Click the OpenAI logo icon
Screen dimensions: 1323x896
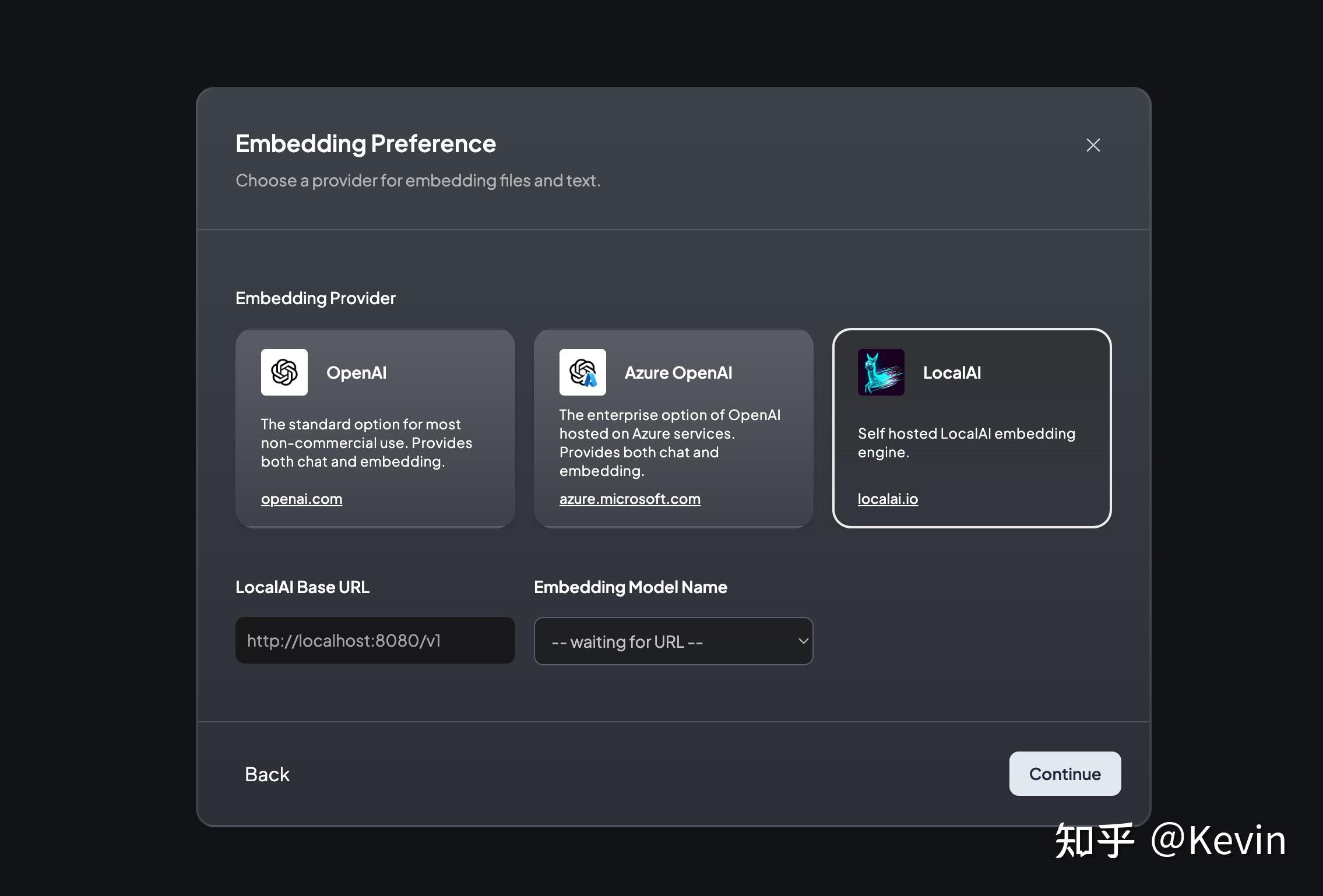click(x=284, y=372)
